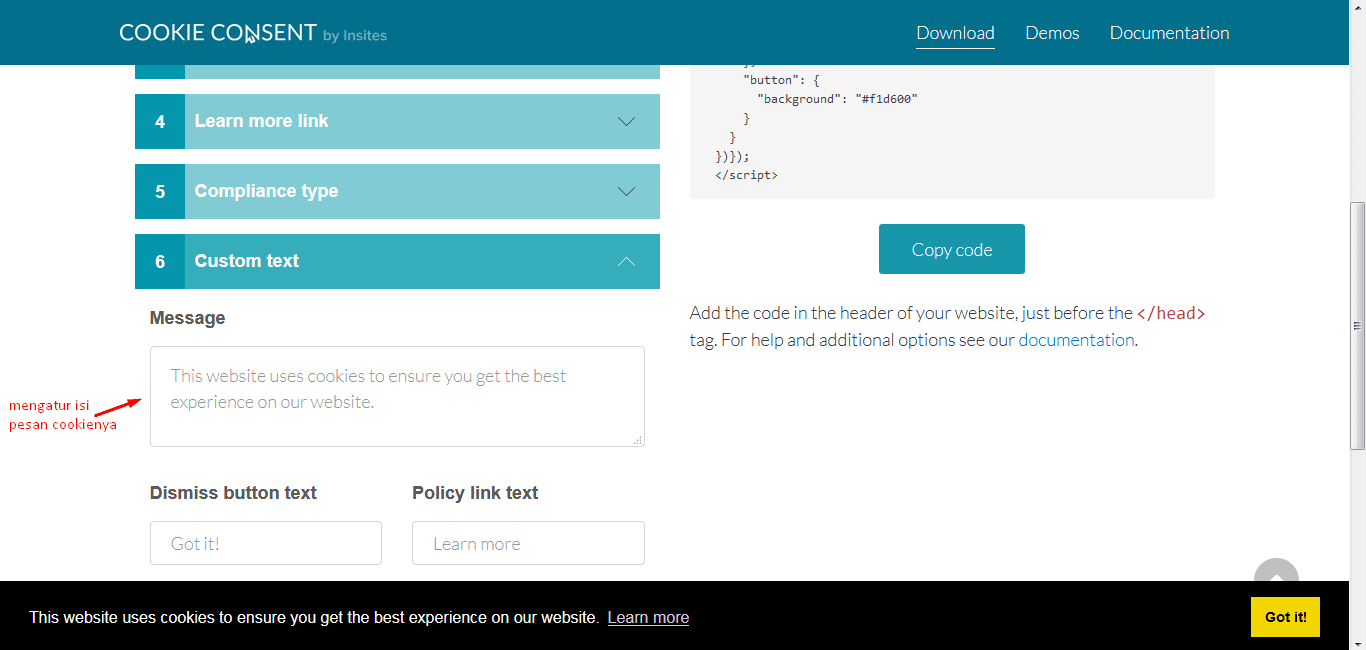Expand the Compliance type section
The image size is (1366, 650).
pos(397,191)
